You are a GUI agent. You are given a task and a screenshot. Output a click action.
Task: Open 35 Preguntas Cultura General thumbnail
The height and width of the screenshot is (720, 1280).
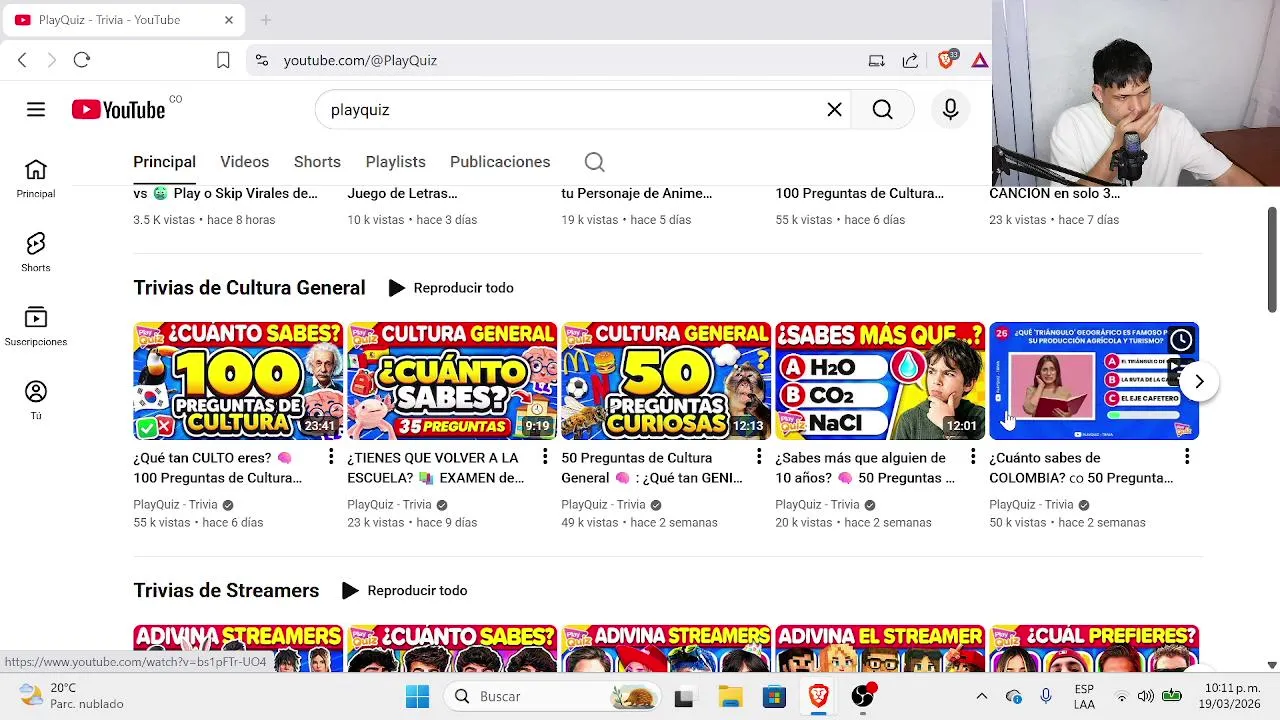pyautogui.click(x=452, y=381)
